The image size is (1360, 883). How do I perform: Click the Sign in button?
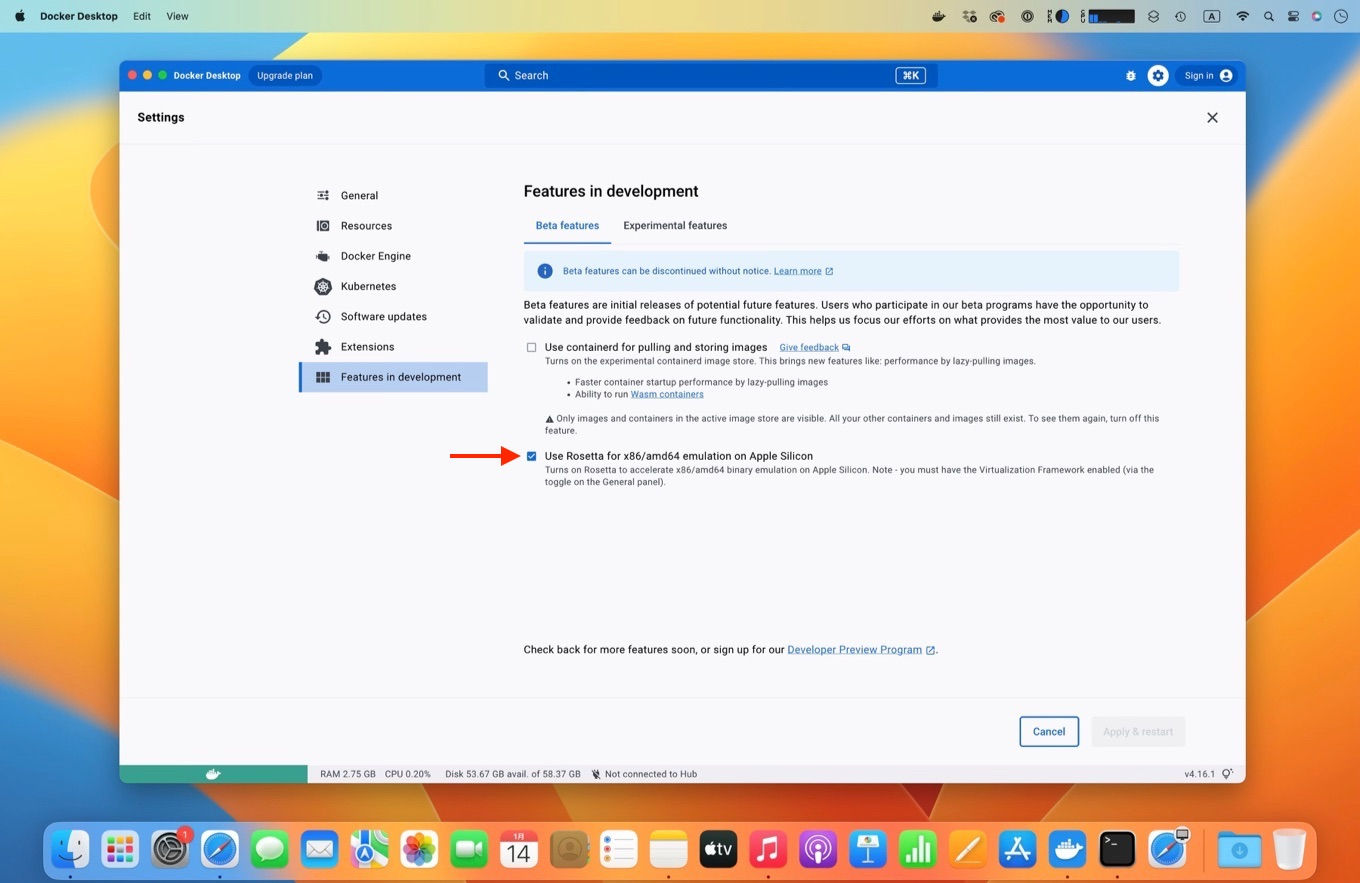coord(1208,76)
